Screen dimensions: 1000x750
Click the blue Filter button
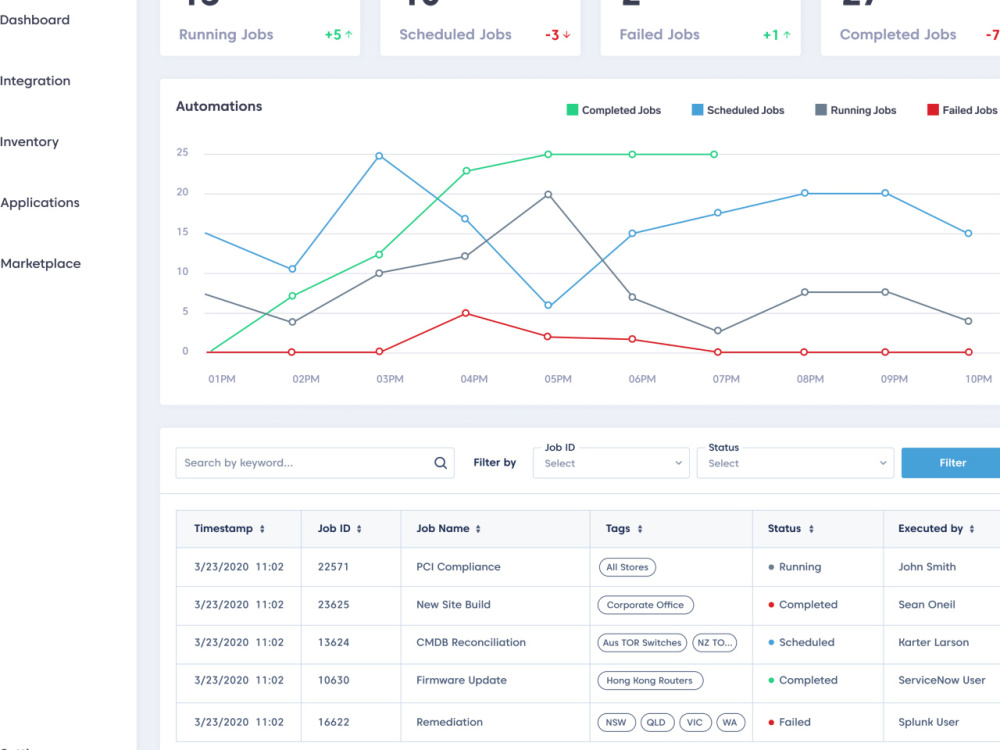951,463
